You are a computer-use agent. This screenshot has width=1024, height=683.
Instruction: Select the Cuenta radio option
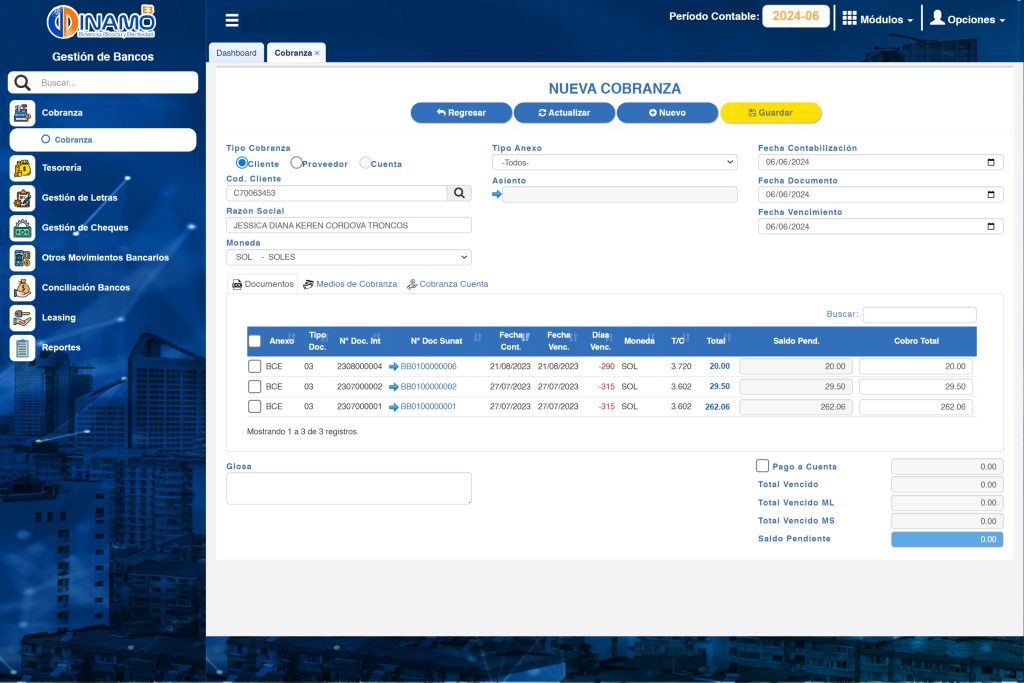point(365,163)
